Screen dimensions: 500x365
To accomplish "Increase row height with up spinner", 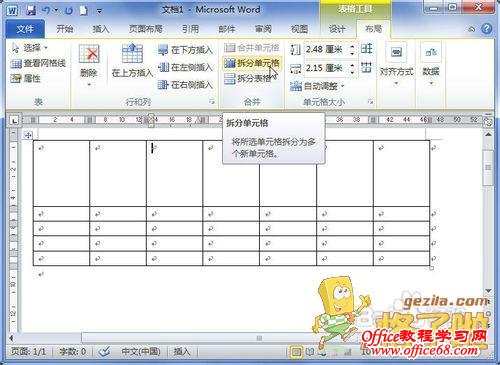I will pos(353,46).
